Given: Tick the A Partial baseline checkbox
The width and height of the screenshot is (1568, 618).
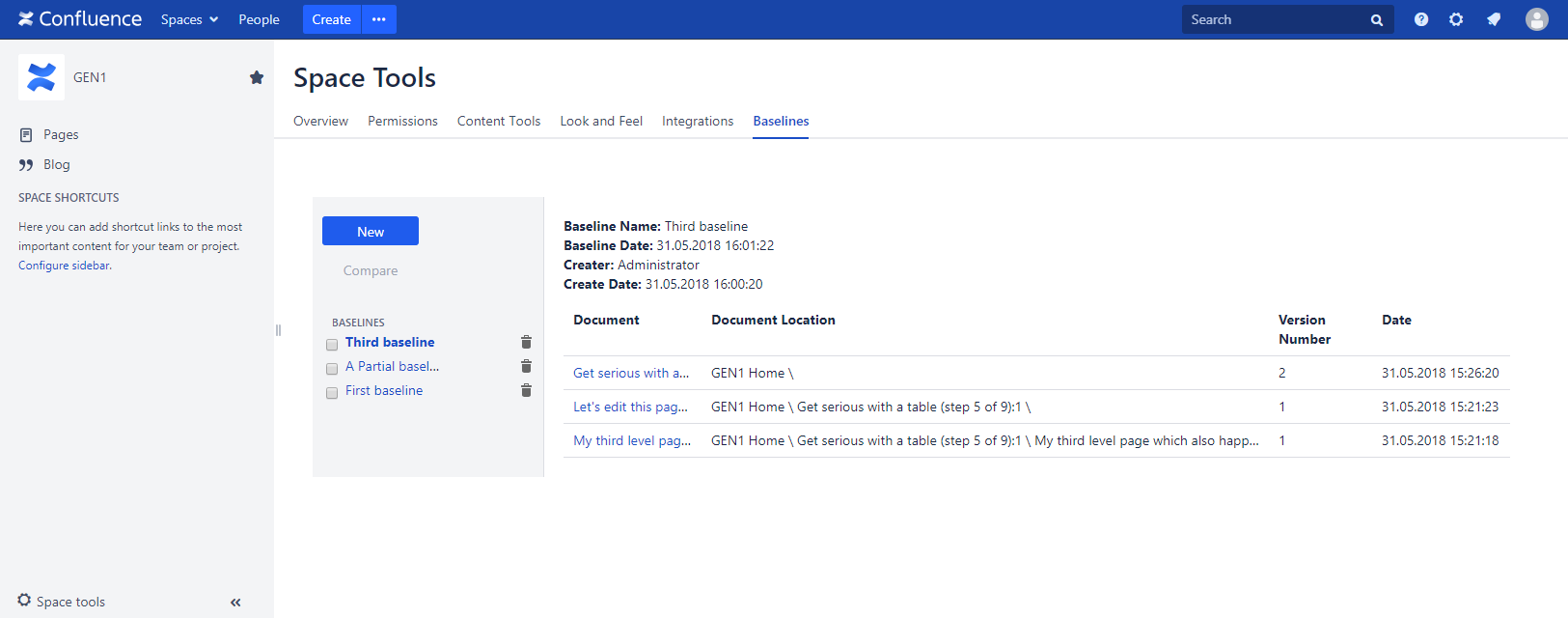Looking at the screenshot, I should (x=332, y=369).
